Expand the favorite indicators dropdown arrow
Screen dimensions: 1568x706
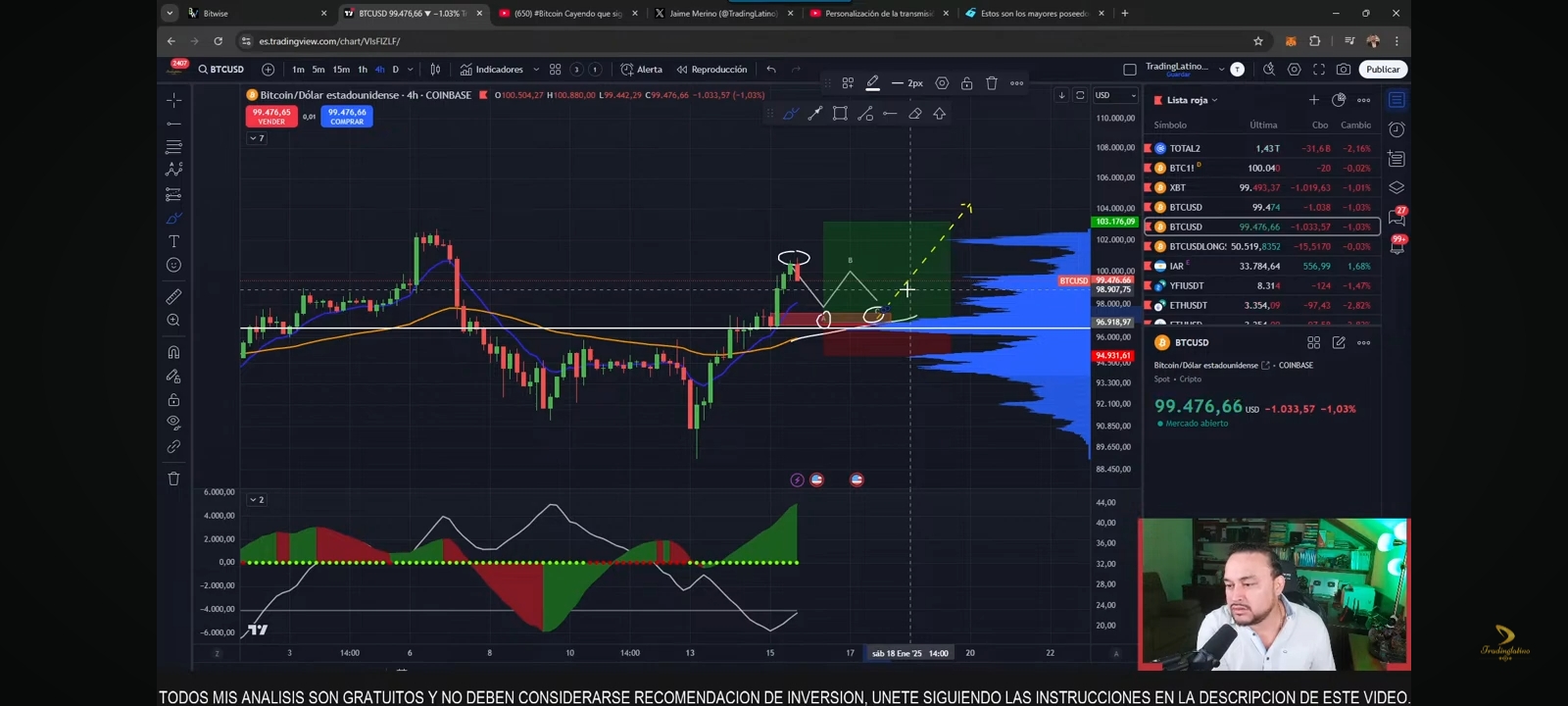pos(536,70)
